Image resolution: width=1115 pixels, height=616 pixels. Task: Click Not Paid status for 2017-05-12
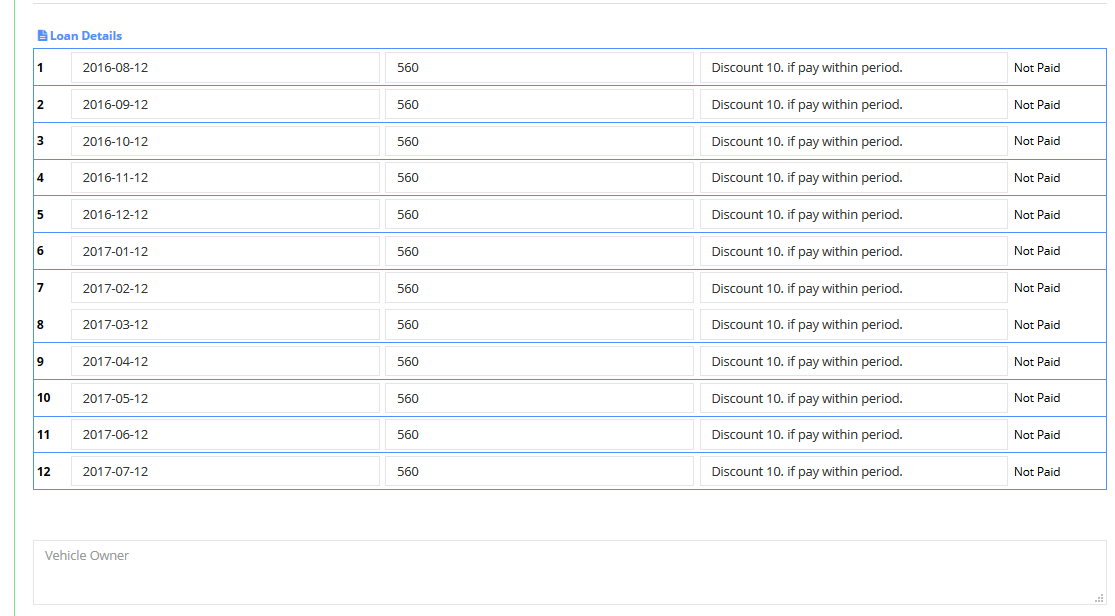(1037, 398)
